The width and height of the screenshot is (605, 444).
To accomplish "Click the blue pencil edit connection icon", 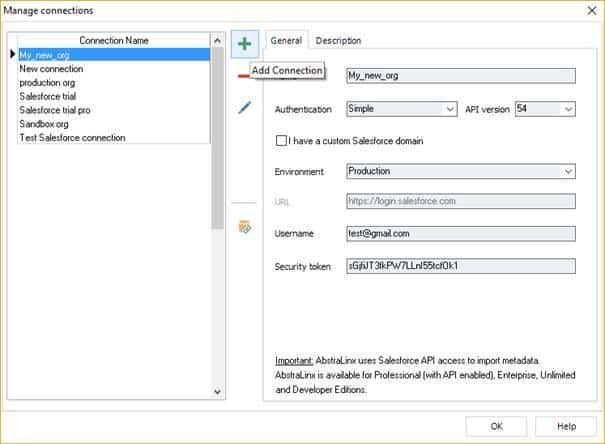I will pos(245,108).
